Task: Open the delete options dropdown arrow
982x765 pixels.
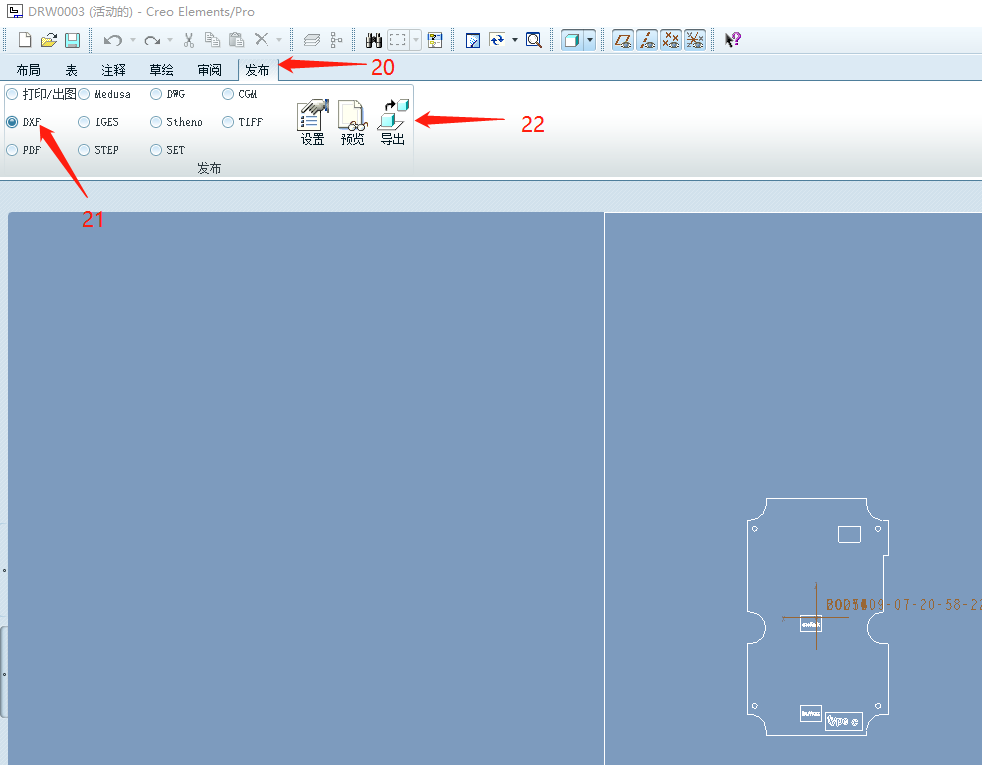Action: pyautogui.click(x=279, y=40)
